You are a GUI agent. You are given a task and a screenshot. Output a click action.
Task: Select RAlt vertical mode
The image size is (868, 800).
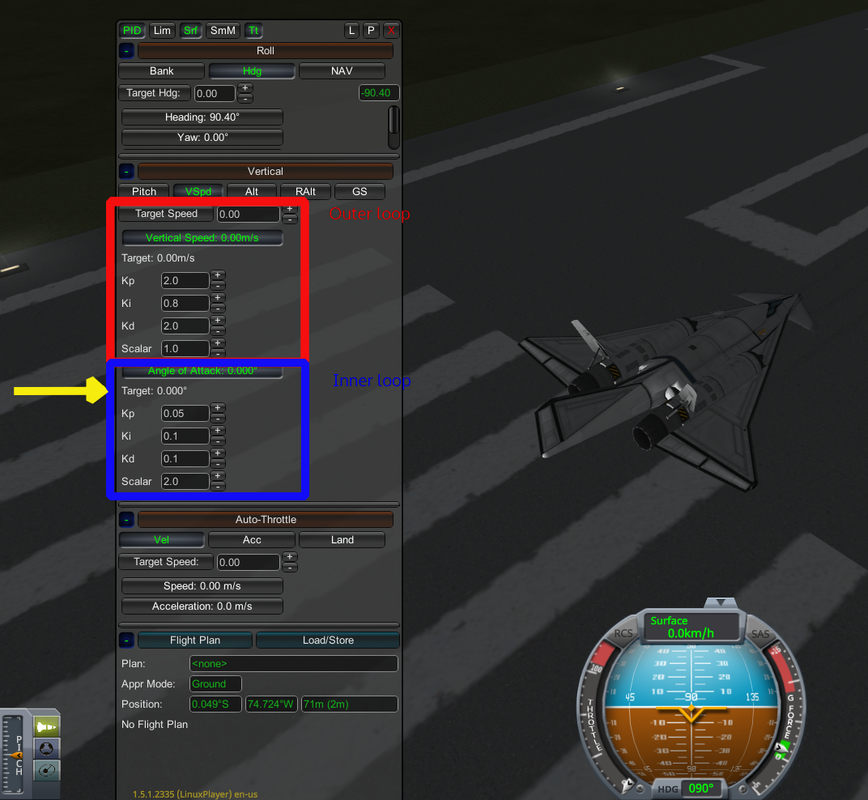coord(306,192)
